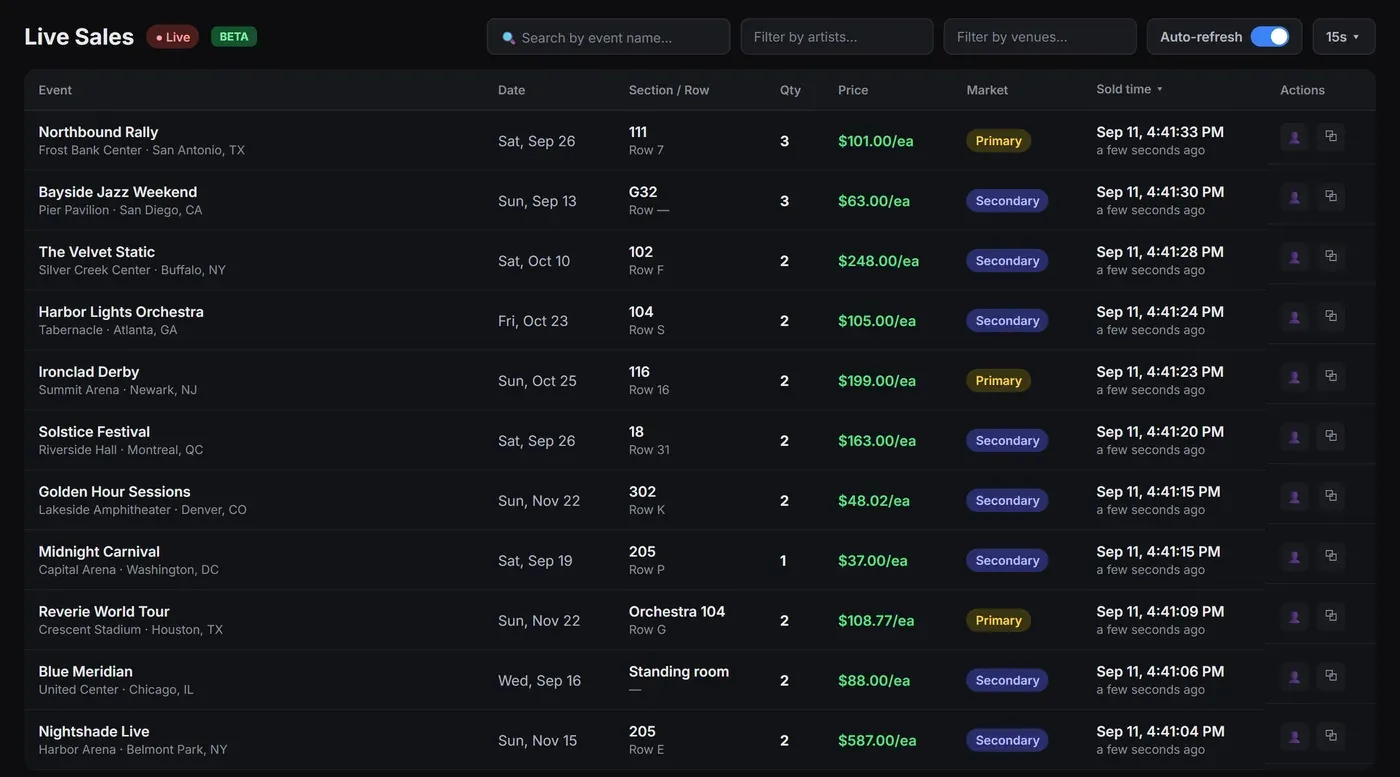Open the 15s refresh interval dropdown
Image resolution: width=1400 pixels, height=777 pixels.
(x=1344, y=37)
